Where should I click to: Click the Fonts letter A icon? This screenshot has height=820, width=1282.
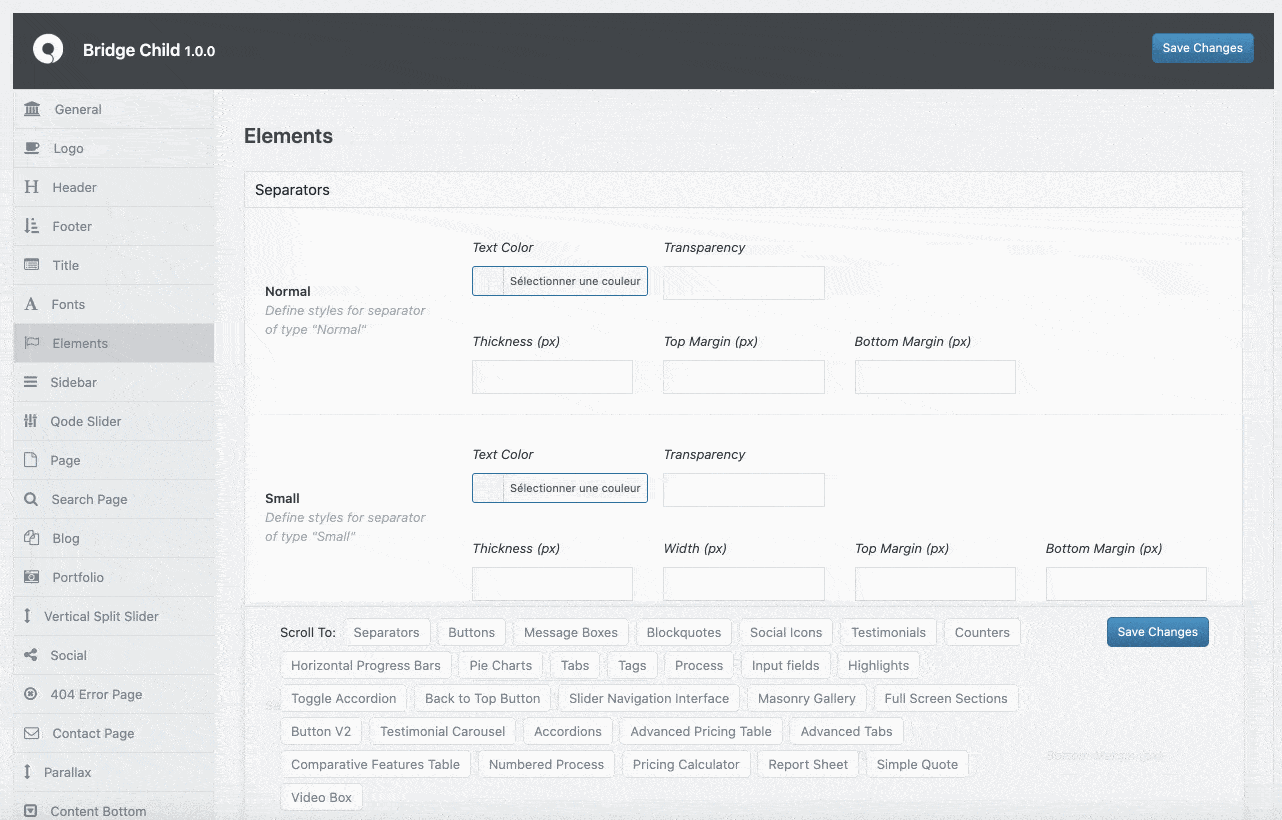point(32,304)
